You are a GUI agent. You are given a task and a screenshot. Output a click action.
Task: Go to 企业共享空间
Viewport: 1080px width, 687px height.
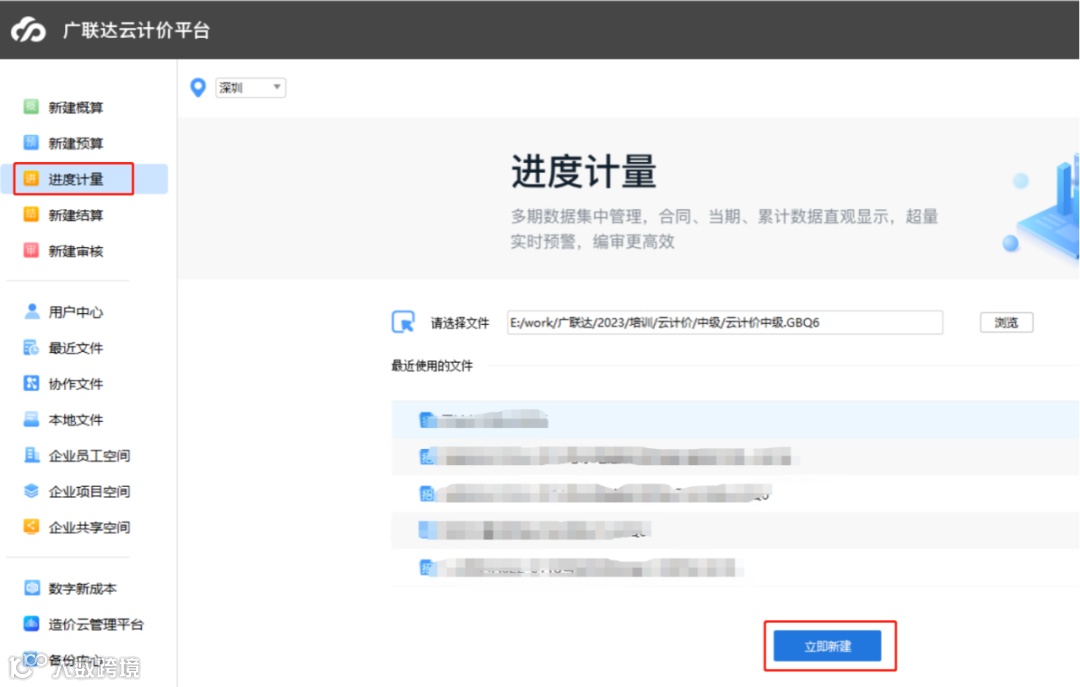(90, 527)
